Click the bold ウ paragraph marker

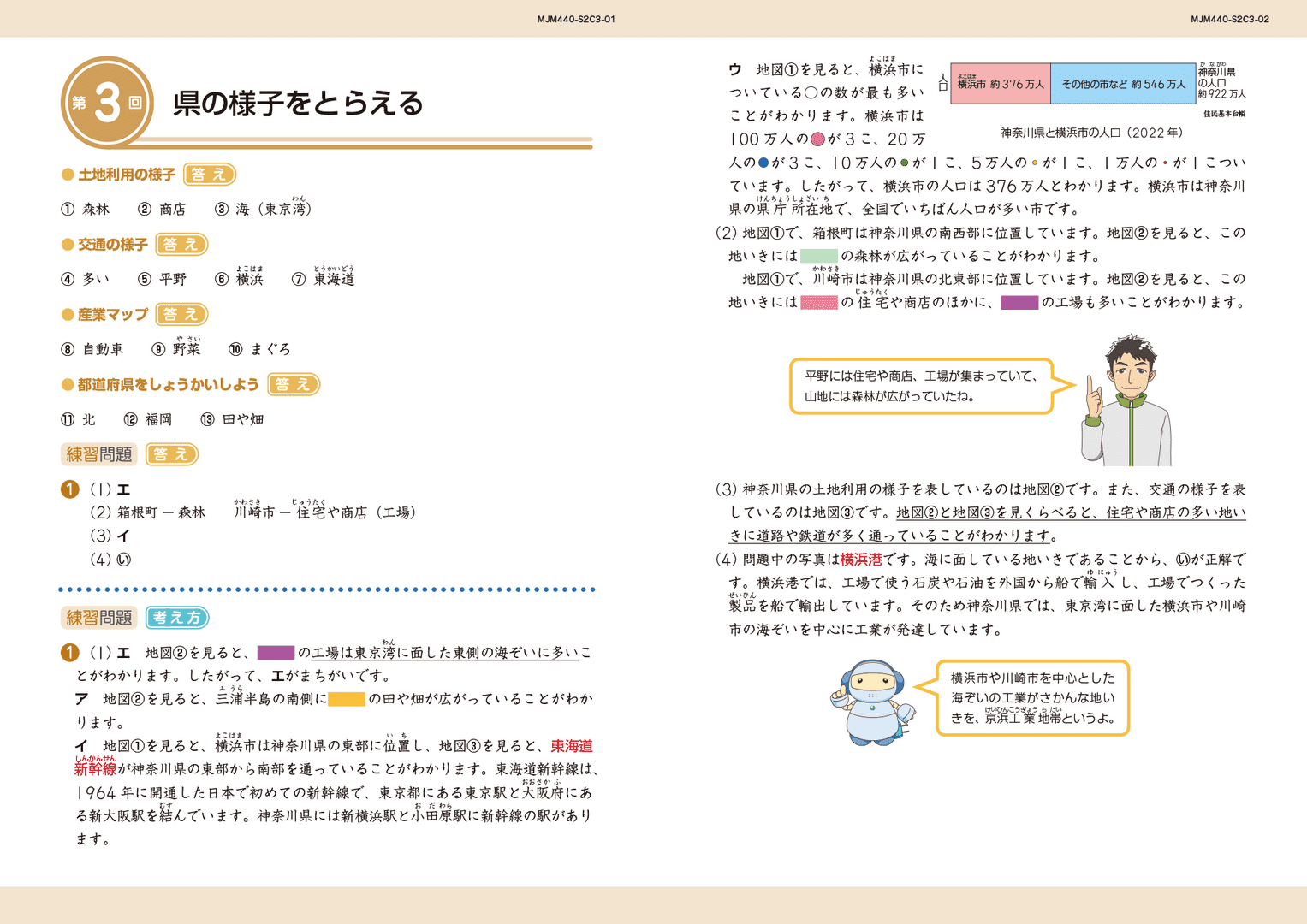735,69
